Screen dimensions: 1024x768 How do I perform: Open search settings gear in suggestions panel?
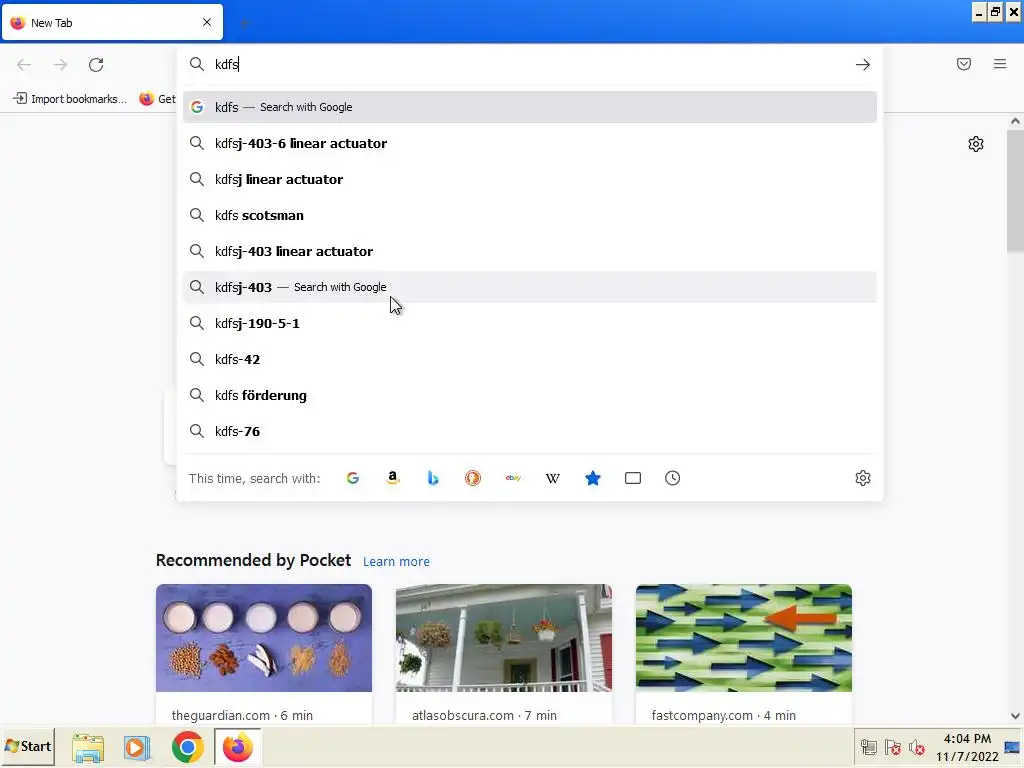(863, 478)
